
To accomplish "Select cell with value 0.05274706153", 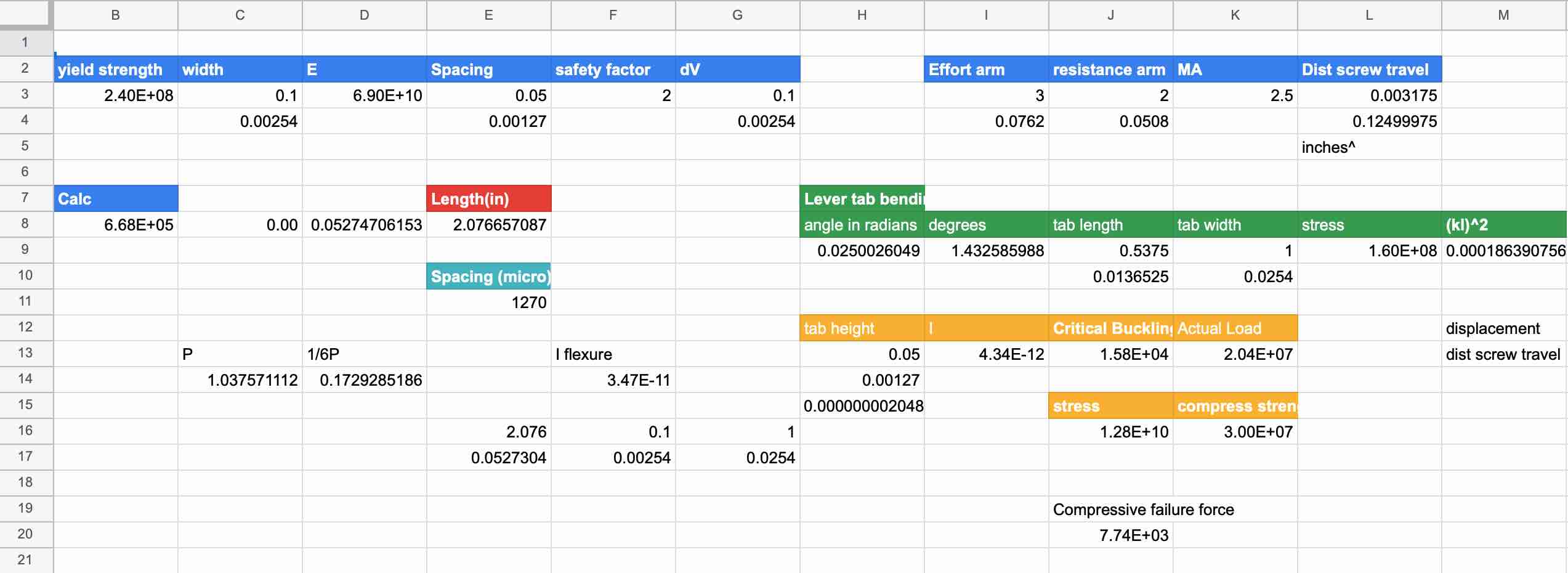I will pyautogui.click(x=365, y=225).
